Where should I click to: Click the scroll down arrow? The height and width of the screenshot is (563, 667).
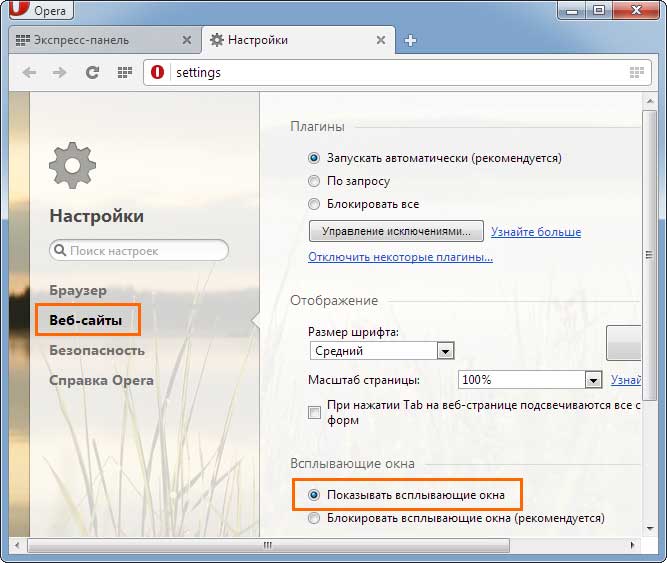(650, 529)
